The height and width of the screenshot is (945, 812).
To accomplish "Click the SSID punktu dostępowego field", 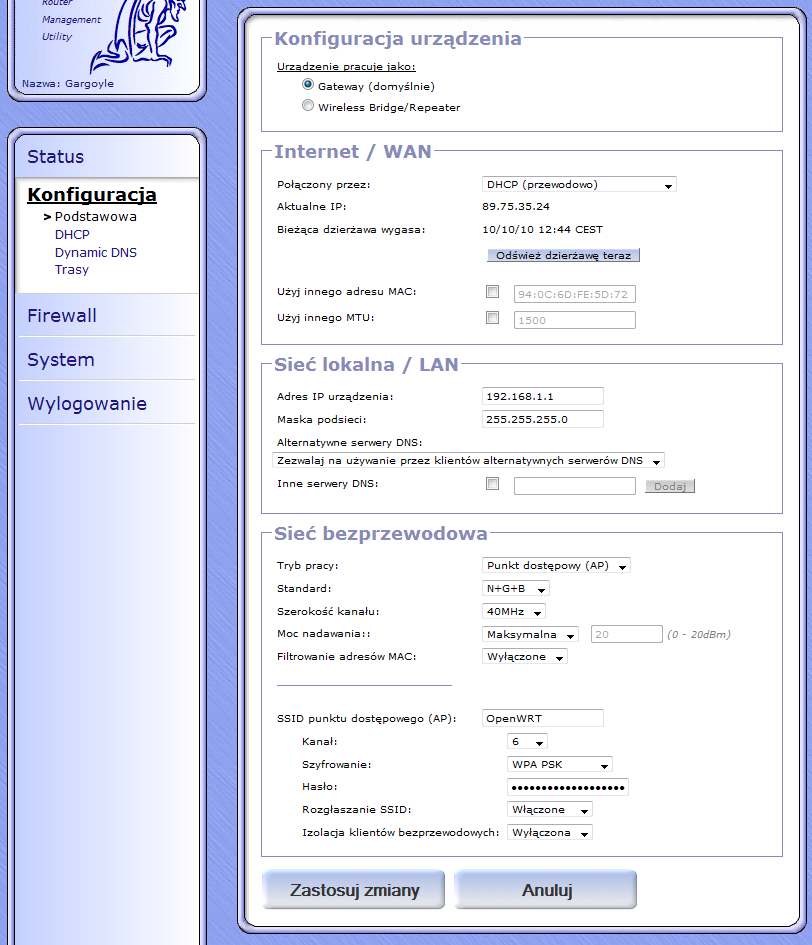I will [x=543, y=718].
